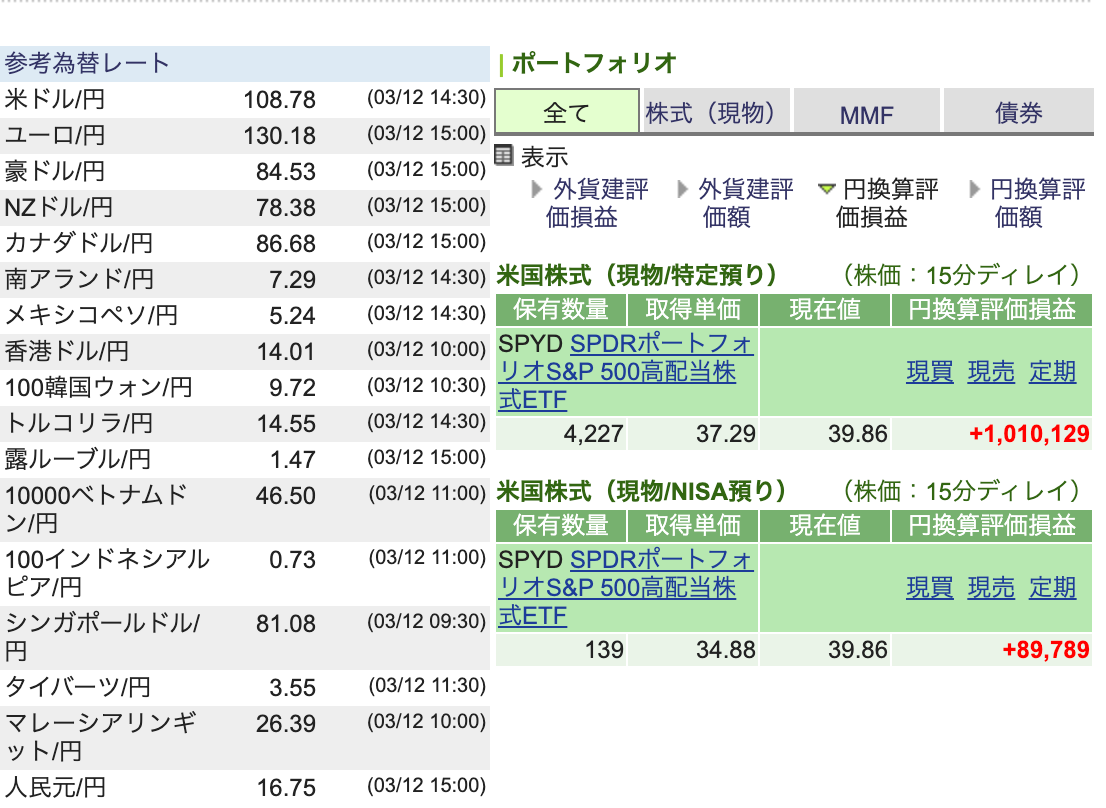Viewport: 1106px width, 808px height.
Task: Click 定期 in NISA預り SPYD row
Action: click(1052, 587)
